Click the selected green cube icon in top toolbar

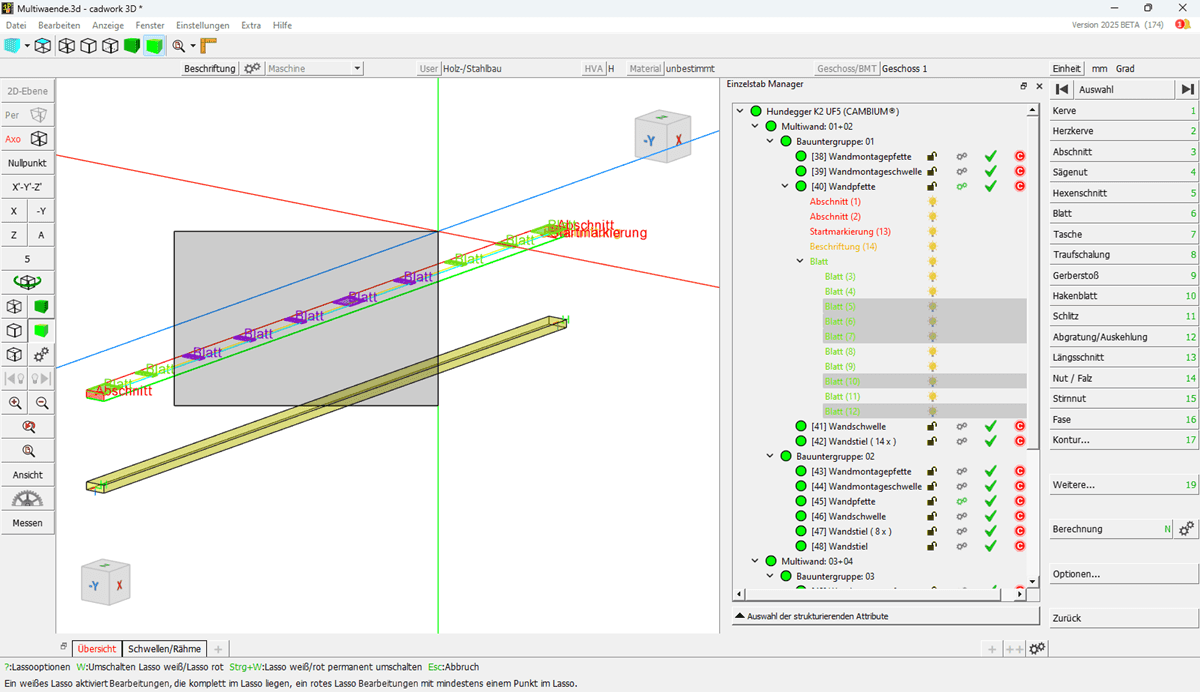(153, 45)
